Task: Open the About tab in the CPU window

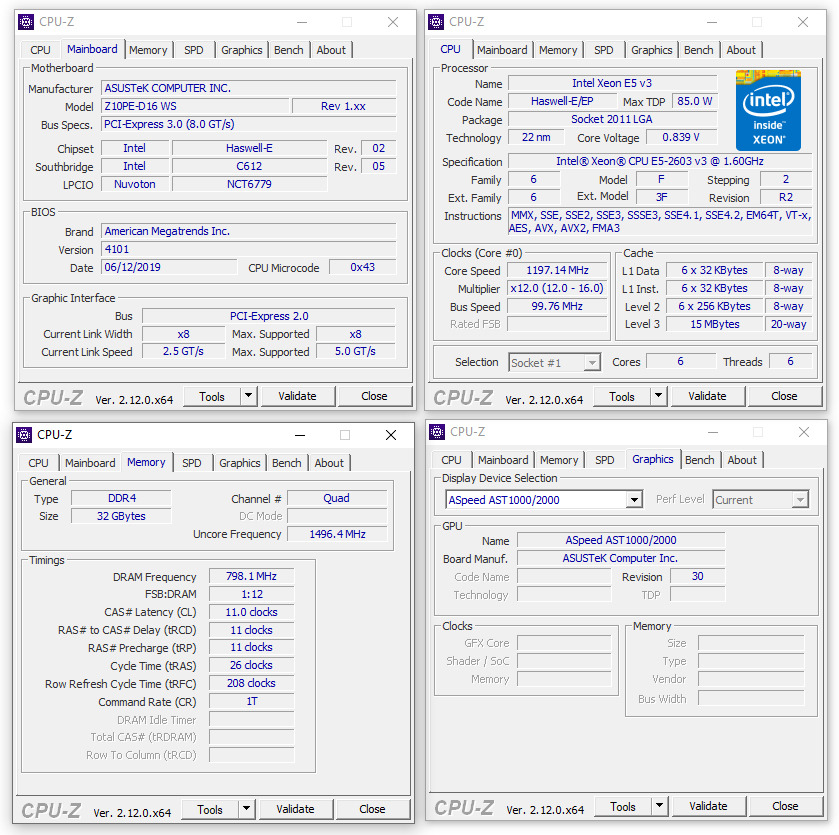Action: point(741,50)
